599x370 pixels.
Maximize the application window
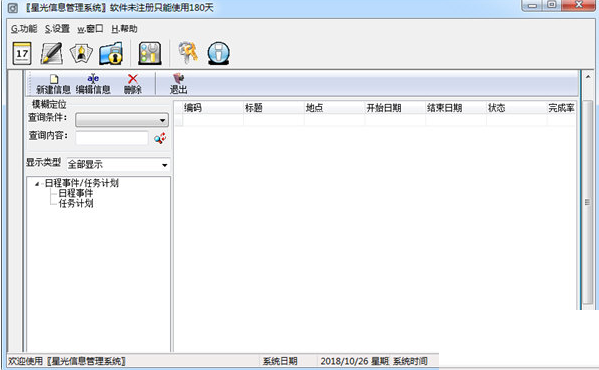pos(552,5)
